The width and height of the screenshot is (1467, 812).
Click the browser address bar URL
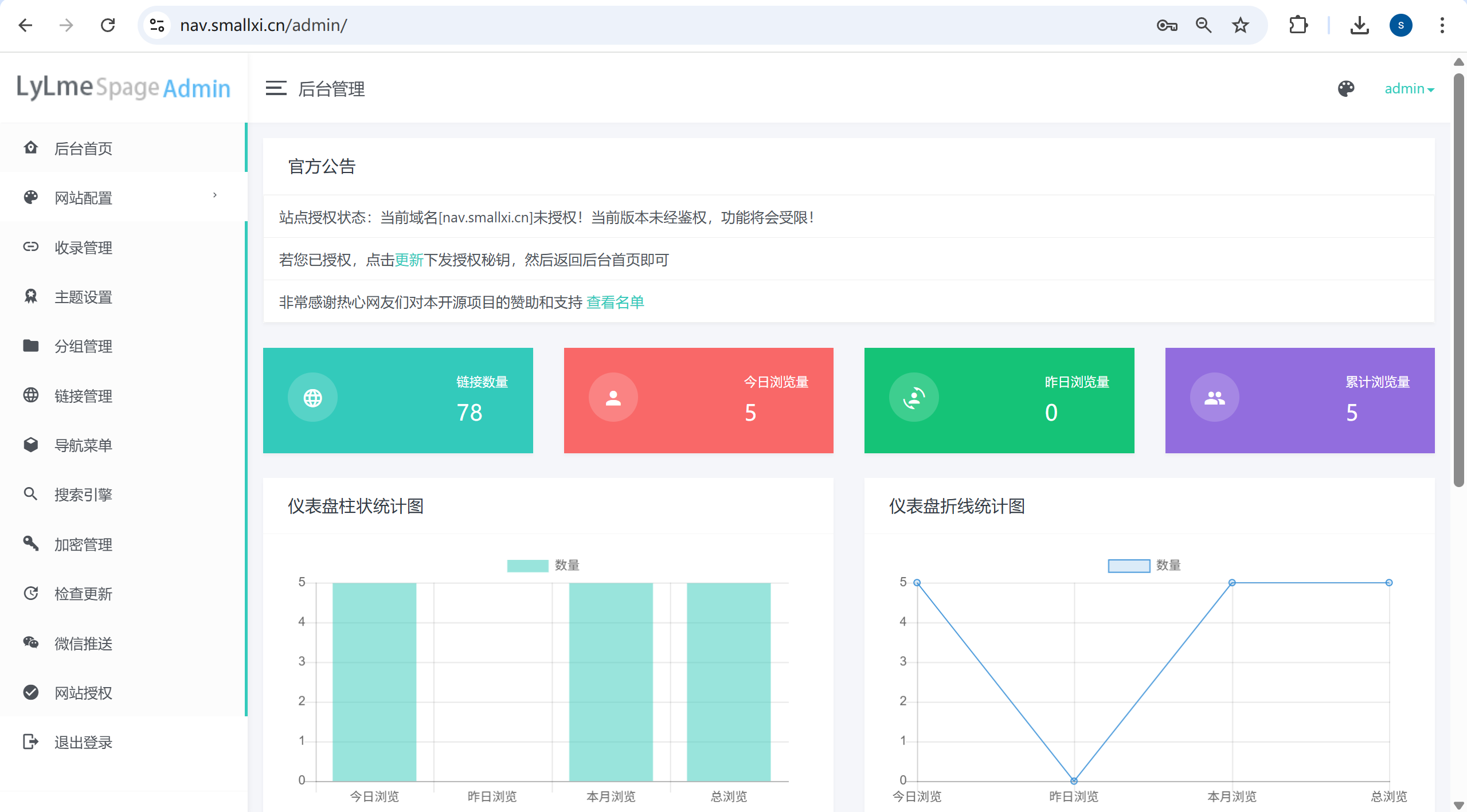[x=263, y=25]
